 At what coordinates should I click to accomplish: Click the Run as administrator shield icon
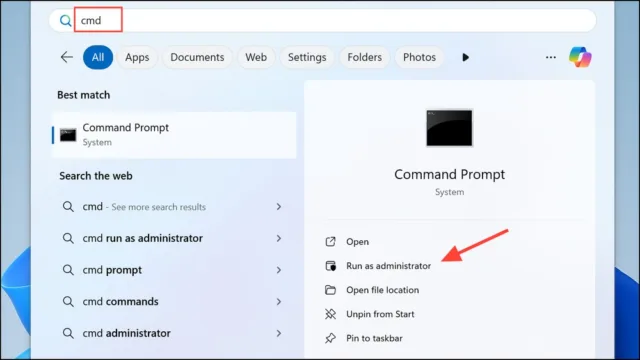pyautogui.click(x=330, y=266)
